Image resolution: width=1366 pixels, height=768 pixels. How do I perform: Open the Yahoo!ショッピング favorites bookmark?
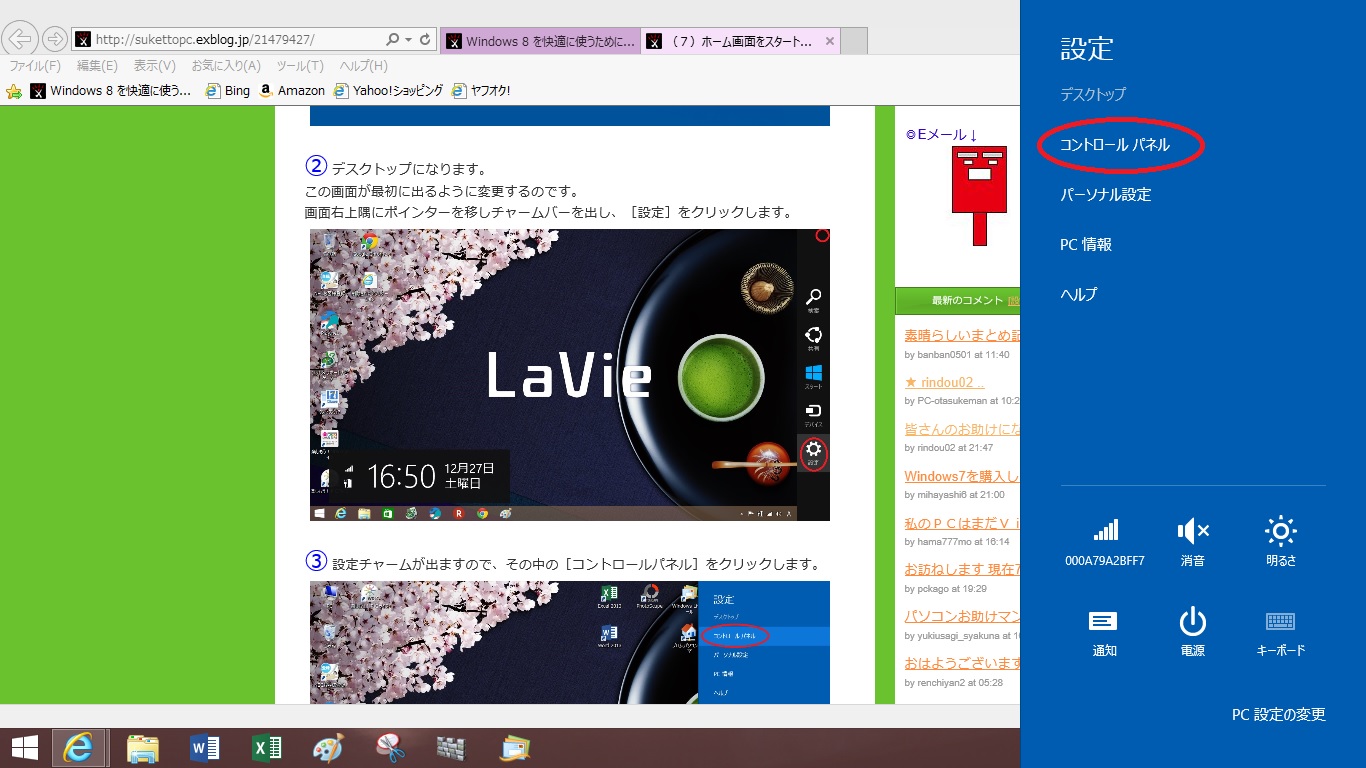pos(388,90)
